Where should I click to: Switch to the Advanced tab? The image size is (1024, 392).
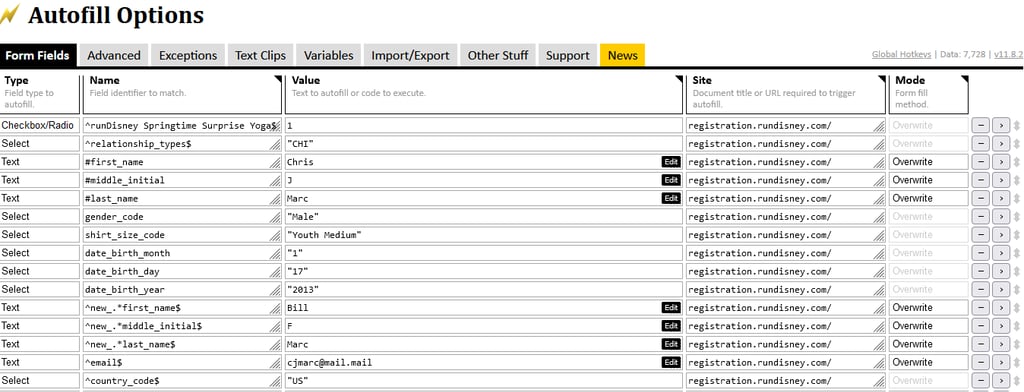click(114, 56)
